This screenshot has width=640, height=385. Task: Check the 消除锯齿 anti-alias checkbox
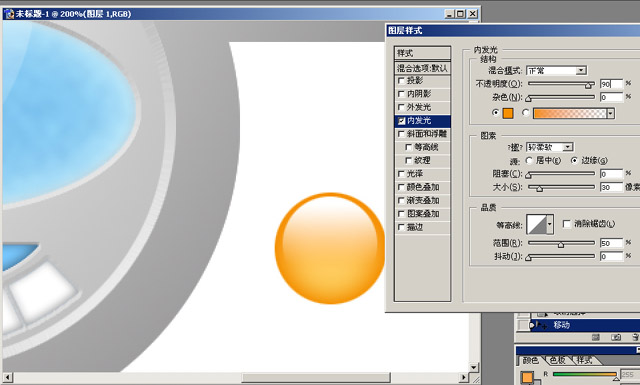point(567,224)
